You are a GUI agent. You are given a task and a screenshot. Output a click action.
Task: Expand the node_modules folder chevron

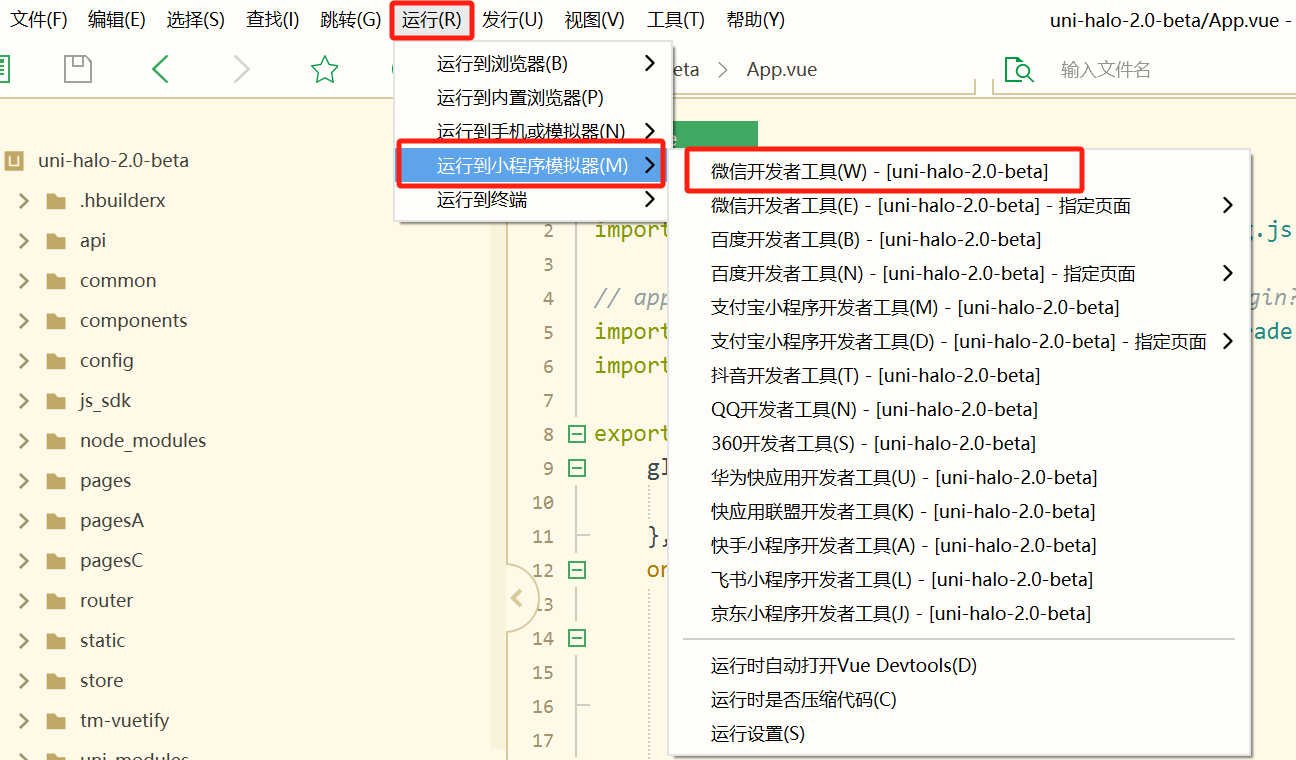pyautogui.click(x=24, y=441)
